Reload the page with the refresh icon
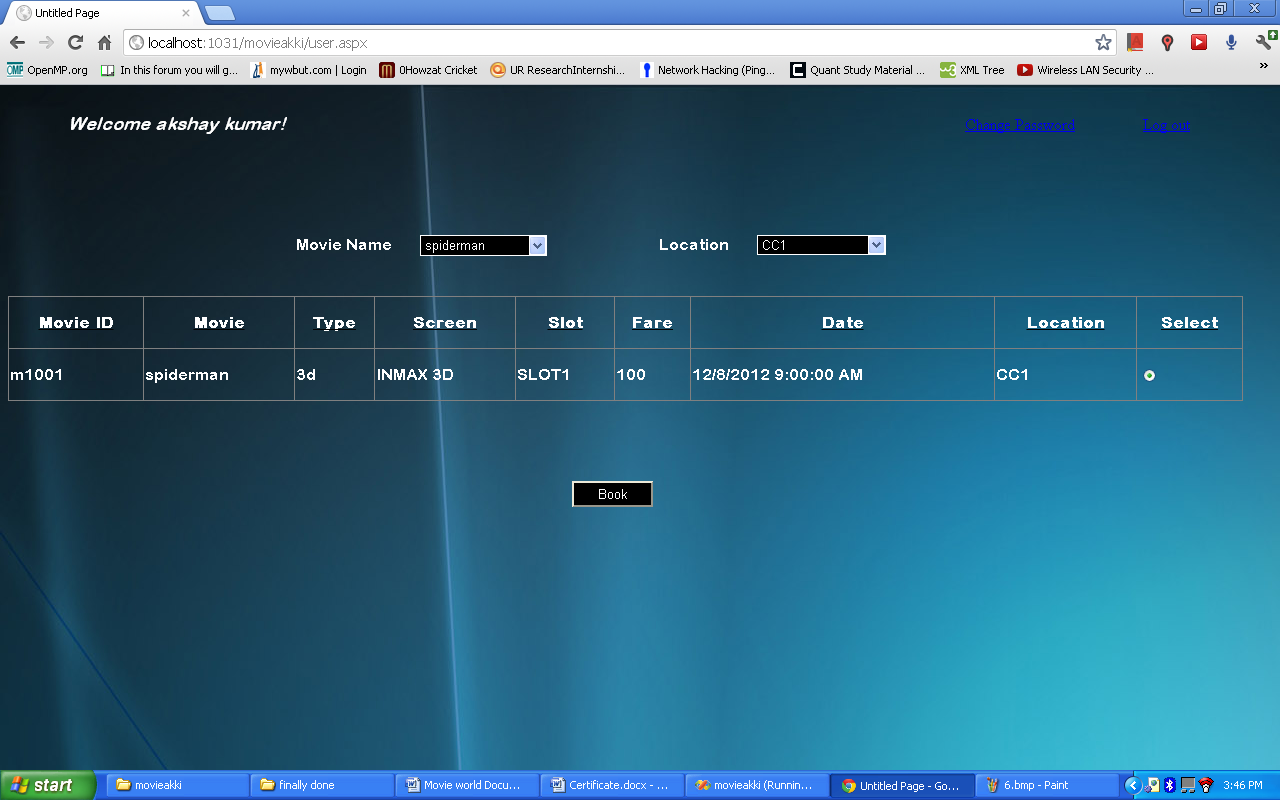Viewport: 1280px width, 800px height. 75,43
